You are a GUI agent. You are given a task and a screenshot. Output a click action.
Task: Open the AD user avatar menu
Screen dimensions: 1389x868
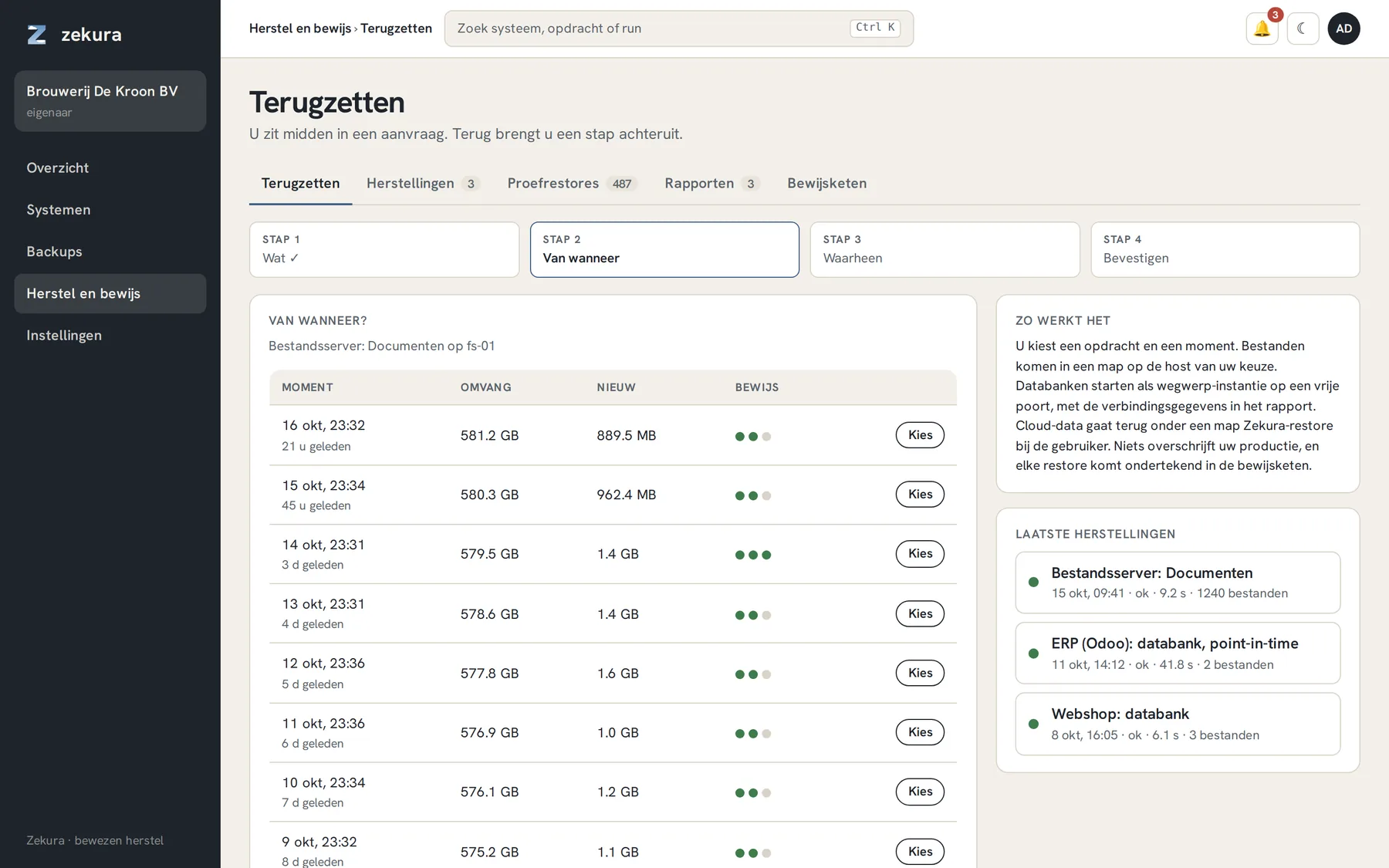[x=1343, y=29]
